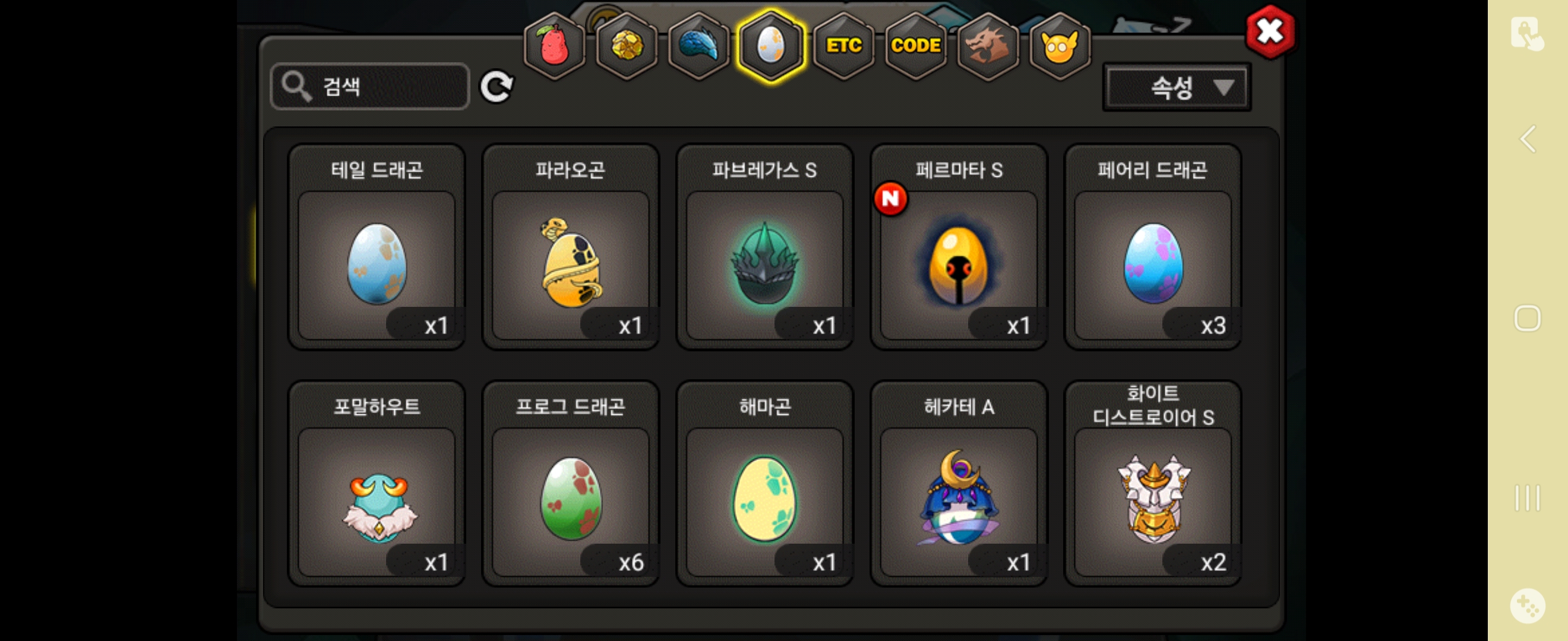Viewport: 1568px width, 641px height.
Task: Choose the 파브레가스 S dark egg
Action: [x=764, y=247]
